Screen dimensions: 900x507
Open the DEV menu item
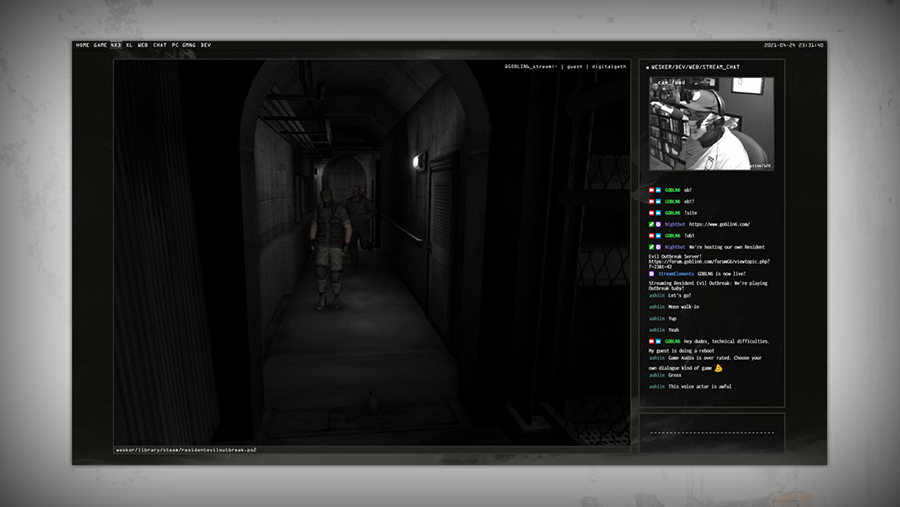(x=205, y=45)
